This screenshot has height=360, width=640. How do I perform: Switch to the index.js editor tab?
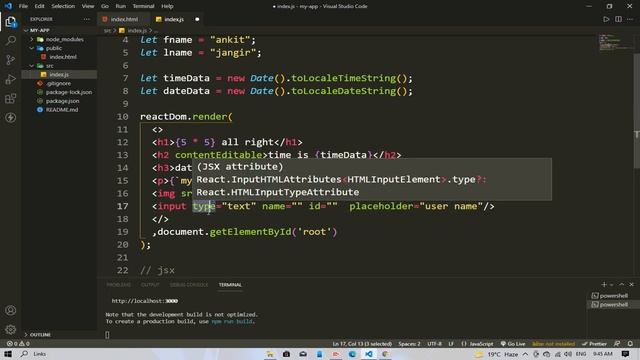[x=178, y=19]
